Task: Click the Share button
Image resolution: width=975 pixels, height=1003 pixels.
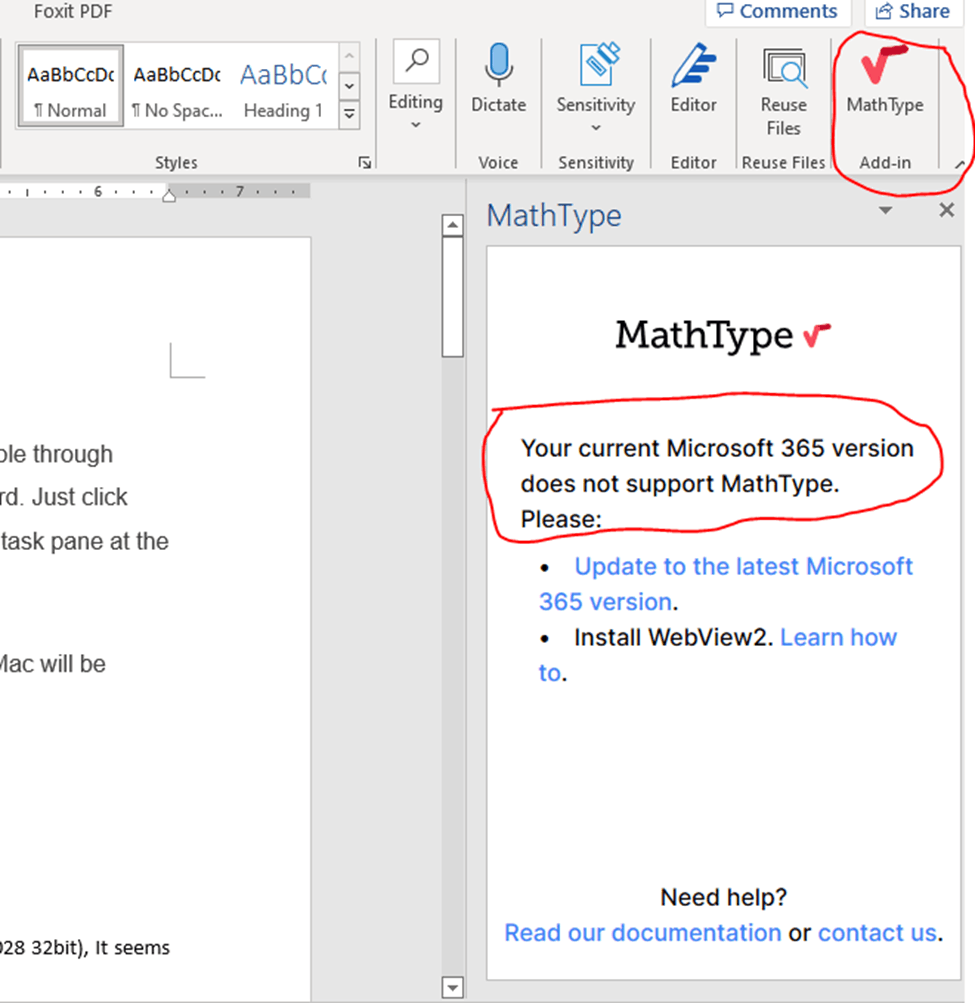Action: coord(913,12)
